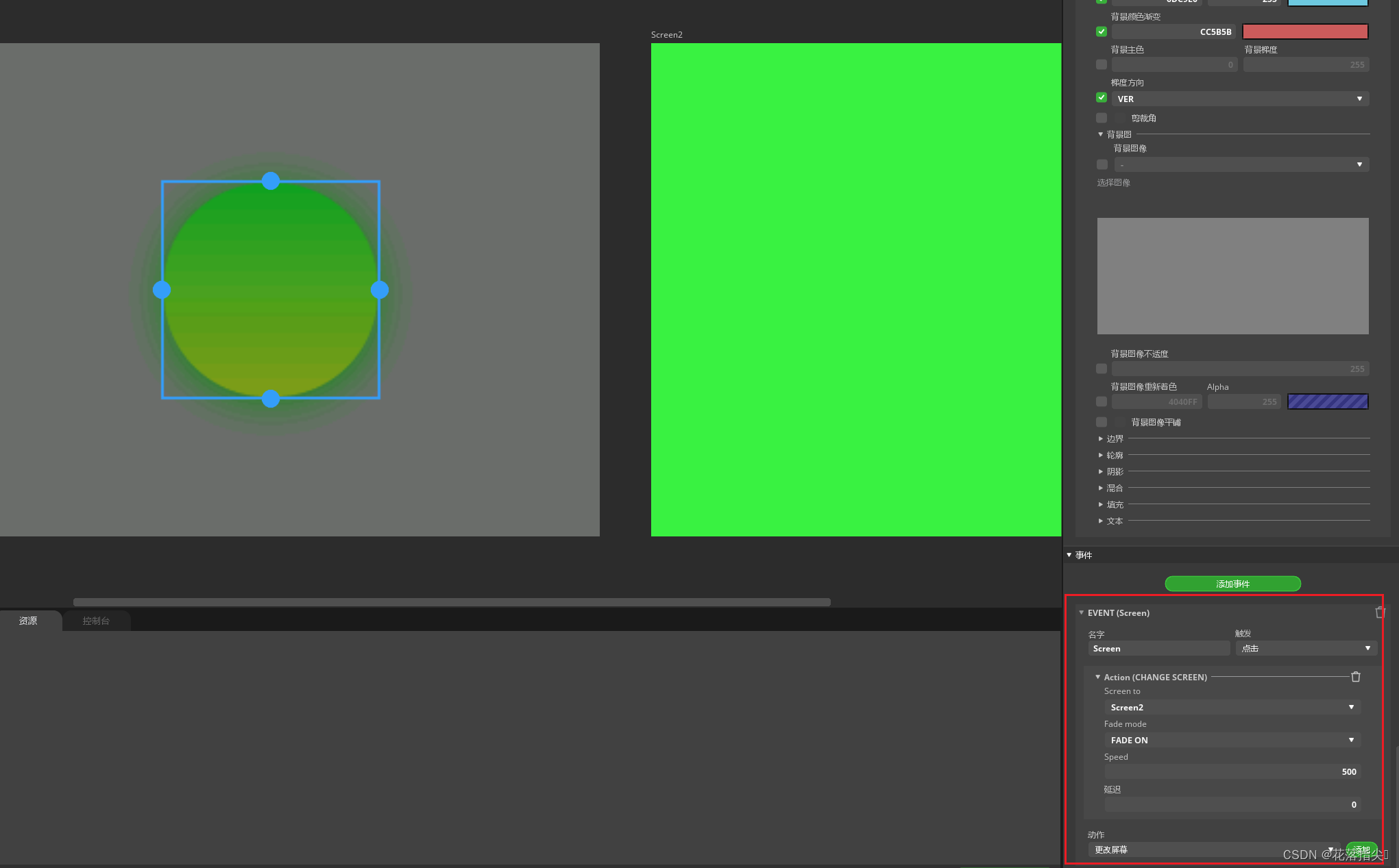This screenshot has width=1399, height=868.
Task: Open the Screen2 'Screen to' dropdown
Action: (1232, 707)
